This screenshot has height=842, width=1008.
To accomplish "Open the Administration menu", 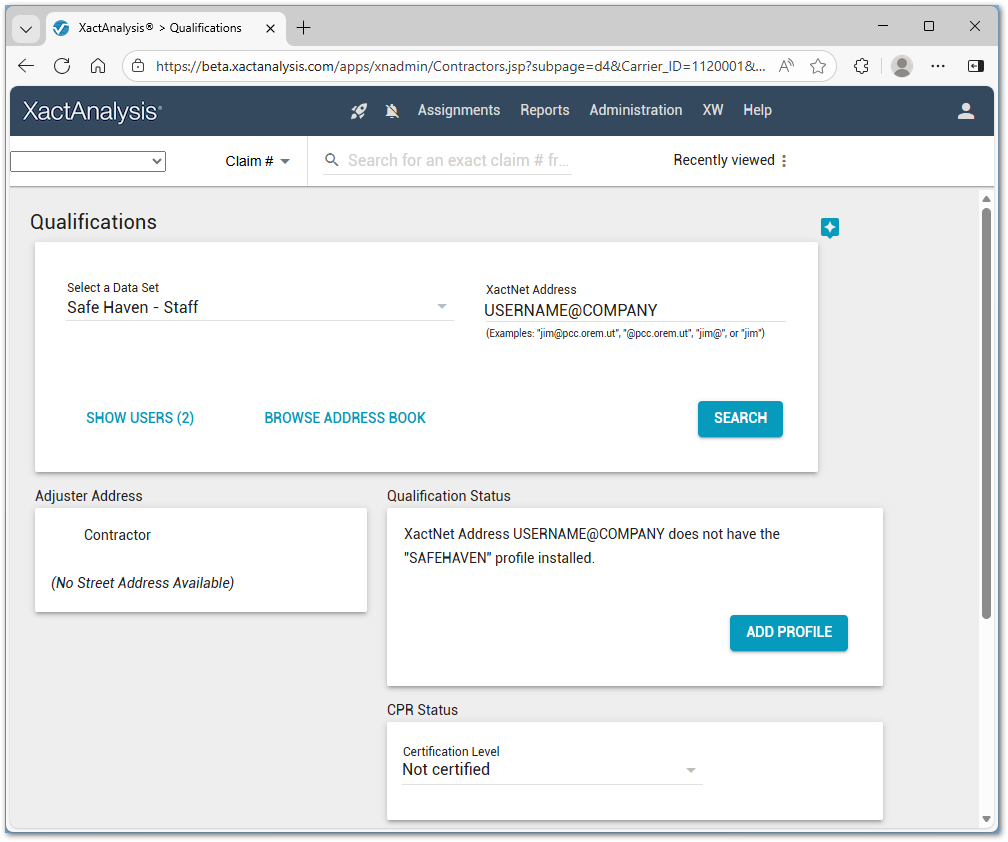I will click(x=636, y=110).
